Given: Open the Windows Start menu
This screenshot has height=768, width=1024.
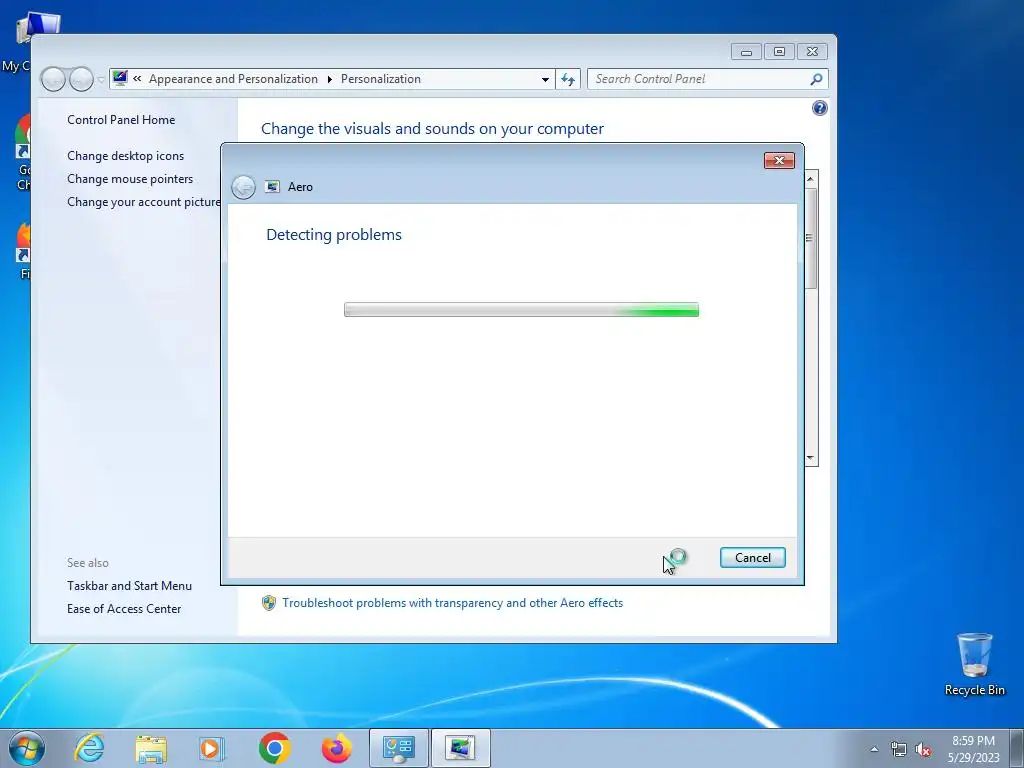Looking at the screenshot, I should tap(27, 748).
